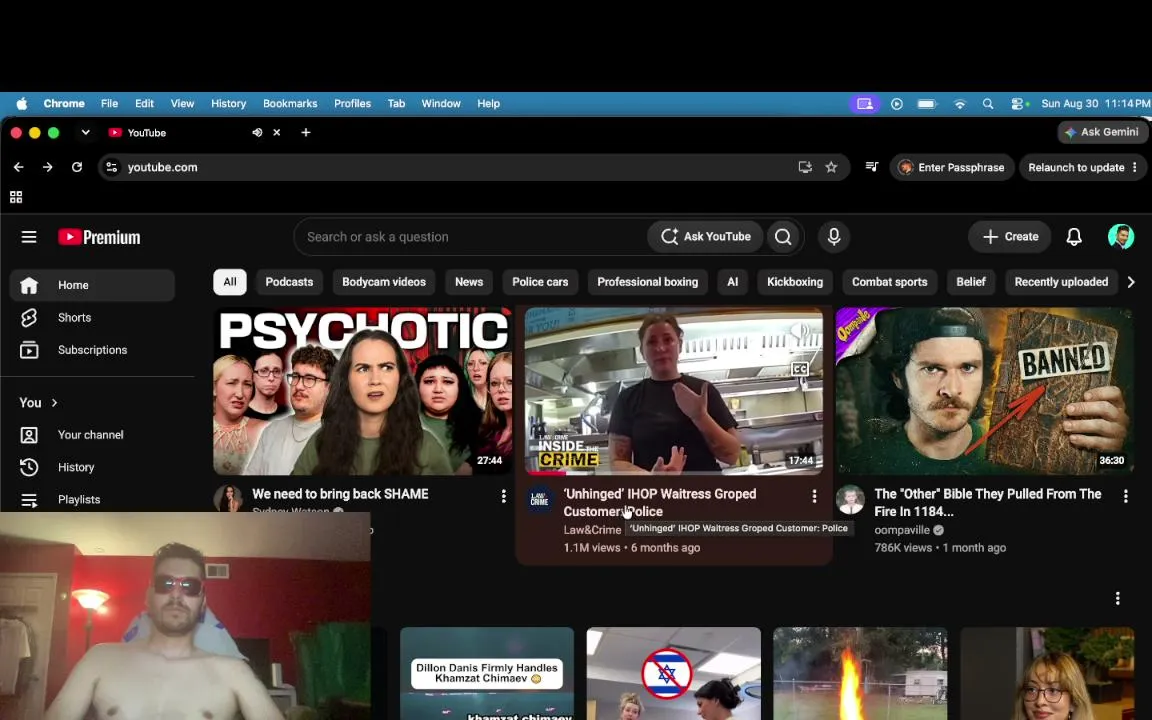Open the Relaunch to update menu dots
Viewport: 1152px width, 720px height.
(x=1135, y=168)
